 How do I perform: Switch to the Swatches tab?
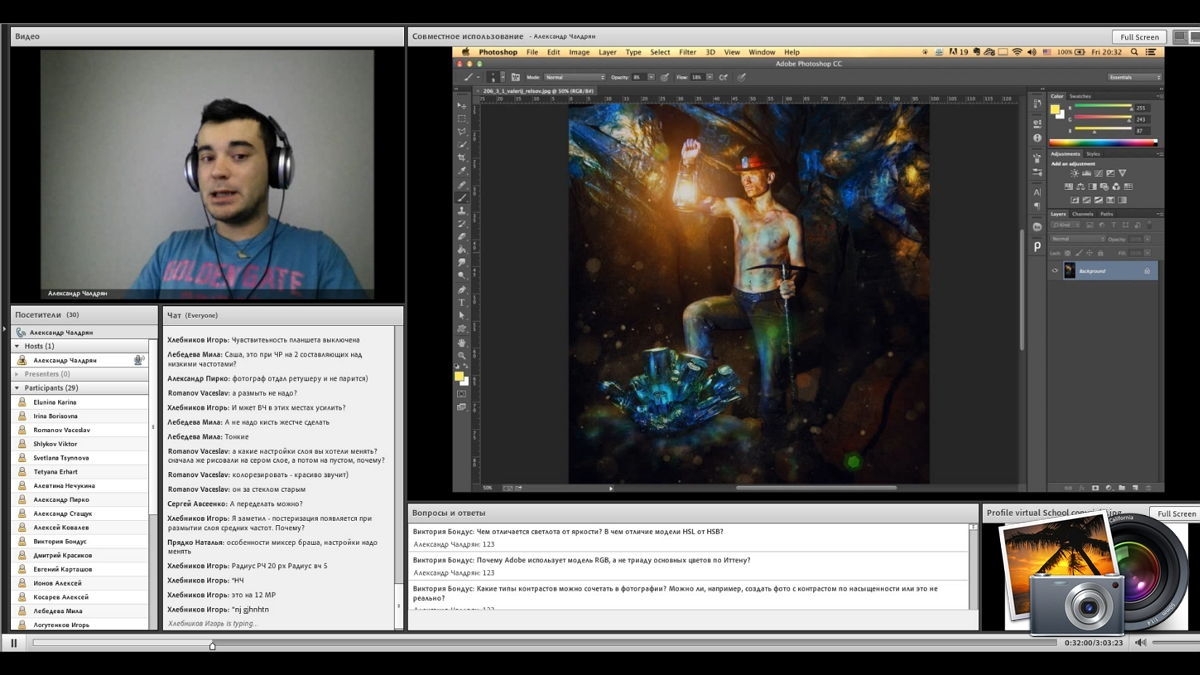click(x=1080, y=96)
